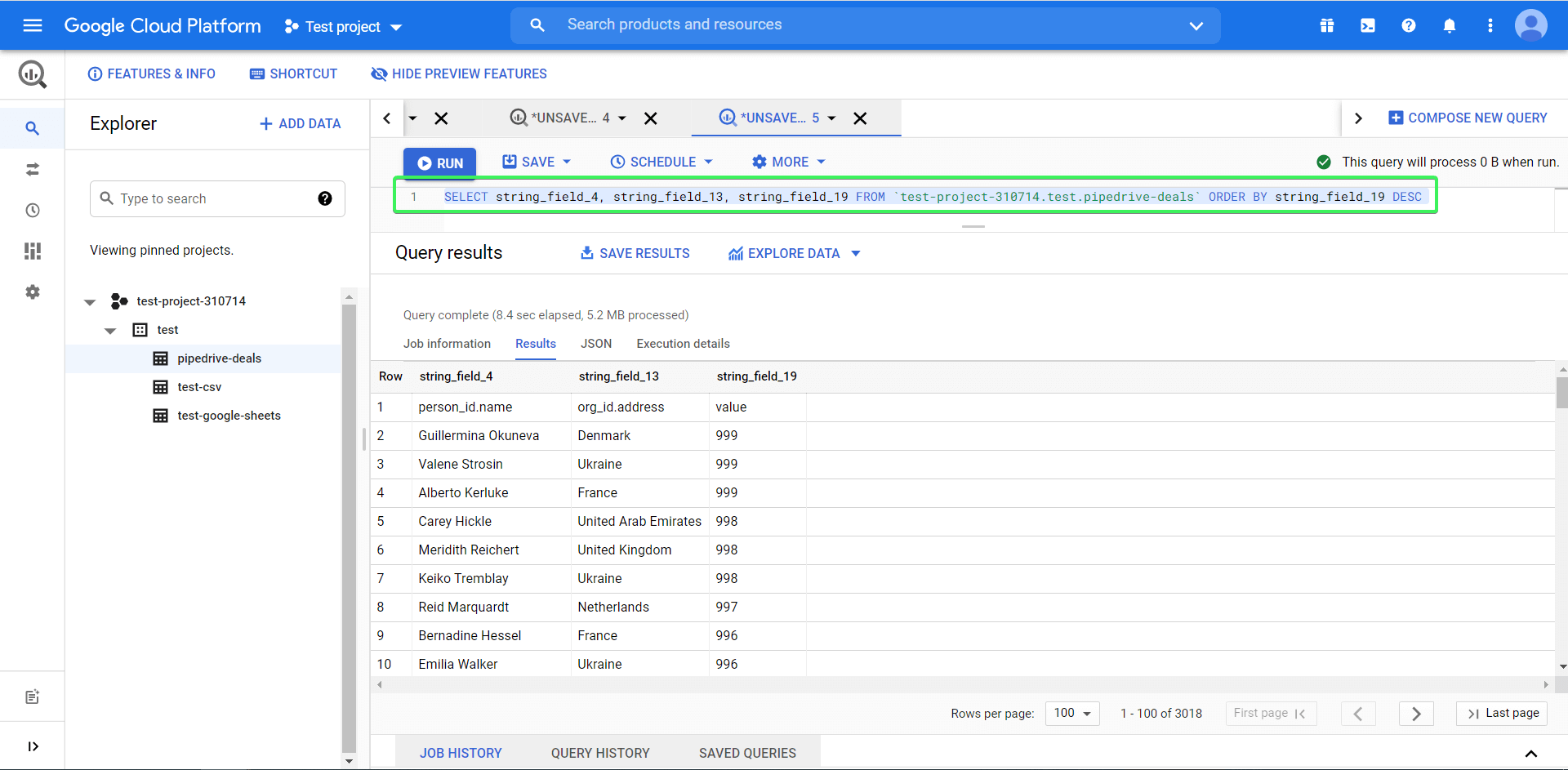Image resolution: width=1568 pixels, height=770 pixels.
Task: Expand the search bar dropdown chevron
Action: pos(1196,26)
